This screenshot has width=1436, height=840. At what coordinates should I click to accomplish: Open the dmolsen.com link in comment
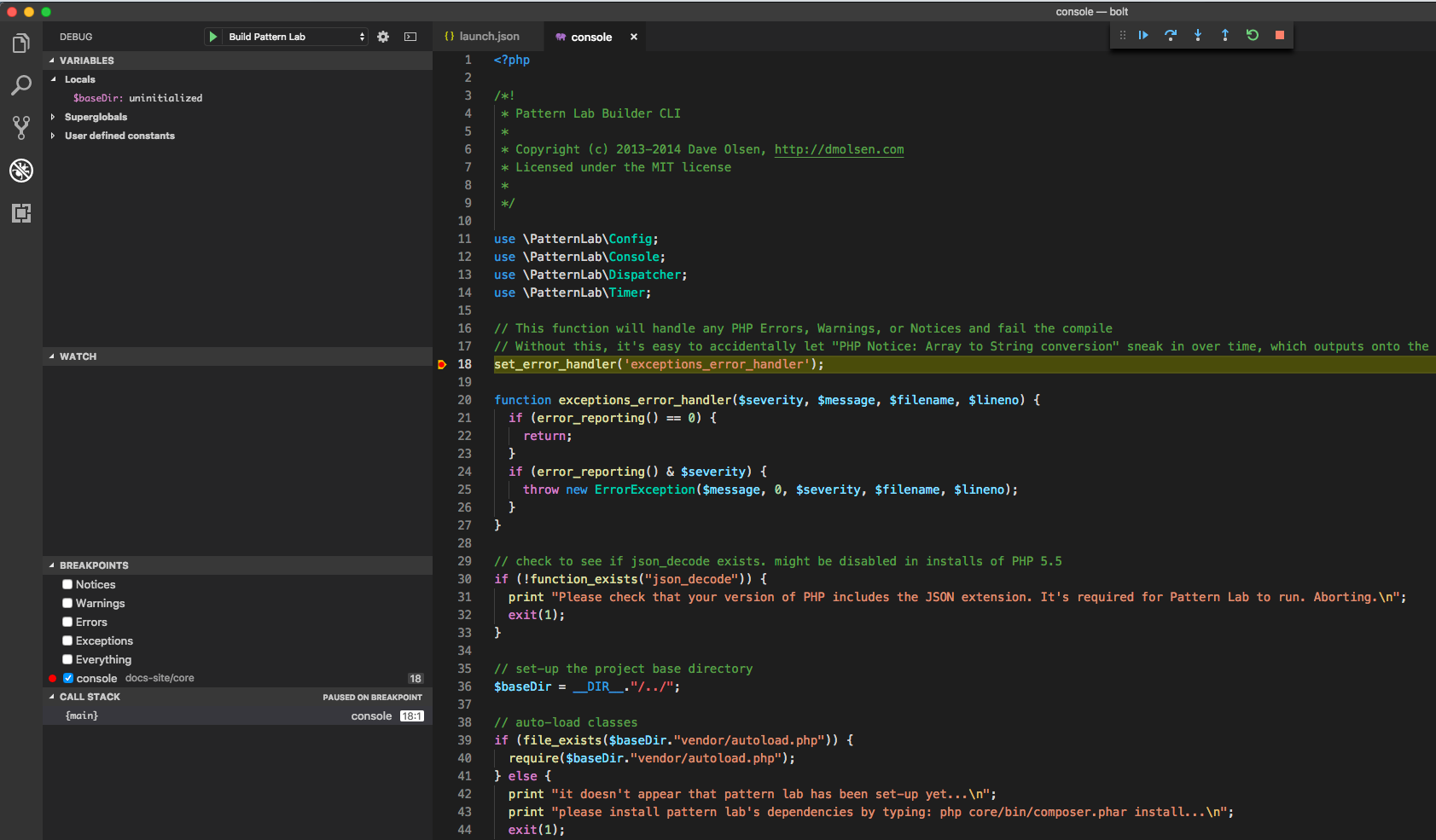coord(839,149)
